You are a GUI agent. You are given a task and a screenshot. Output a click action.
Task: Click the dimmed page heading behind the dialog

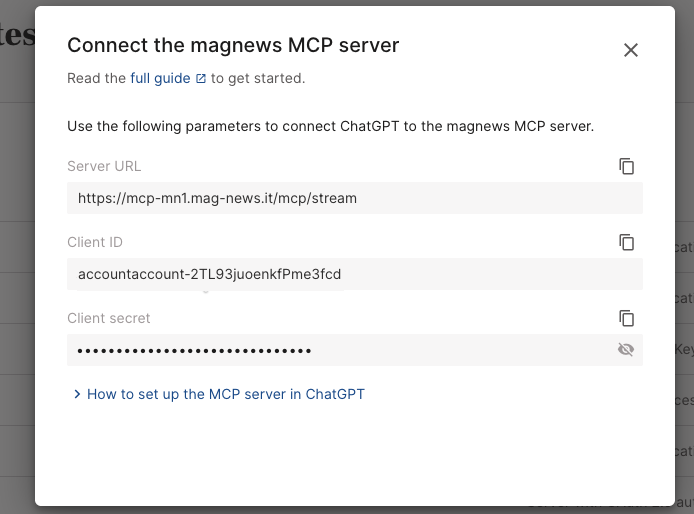tap(17, 38)
